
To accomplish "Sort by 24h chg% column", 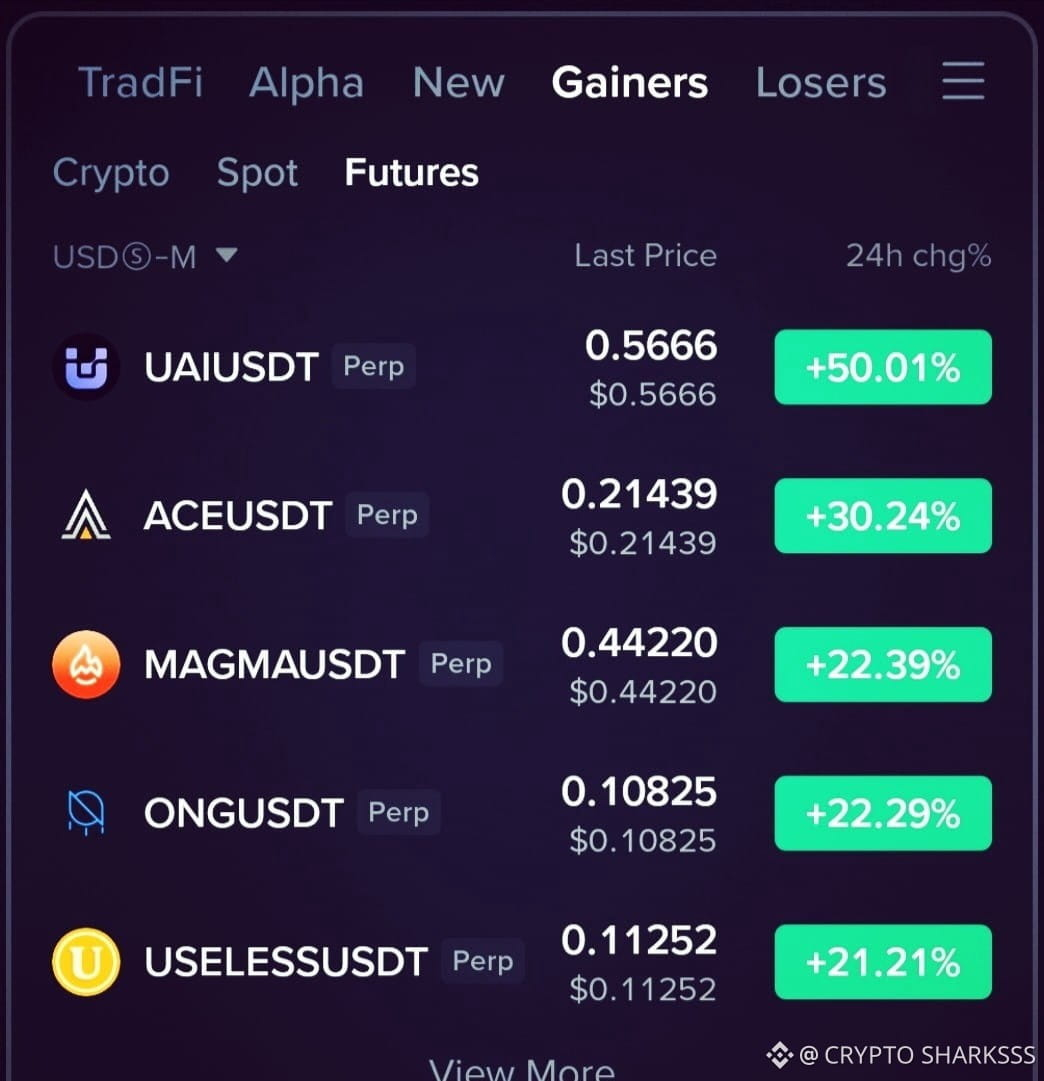I will (x=918, y=256).
